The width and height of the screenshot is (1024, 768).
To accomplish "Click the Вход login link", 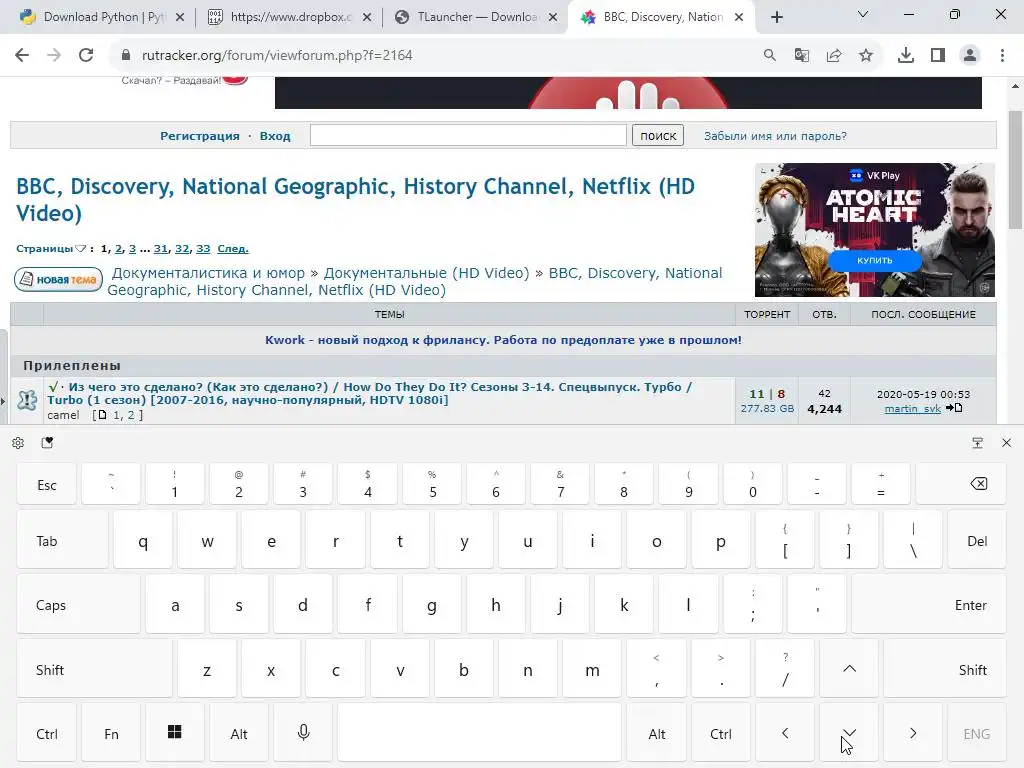I will 275,136.
